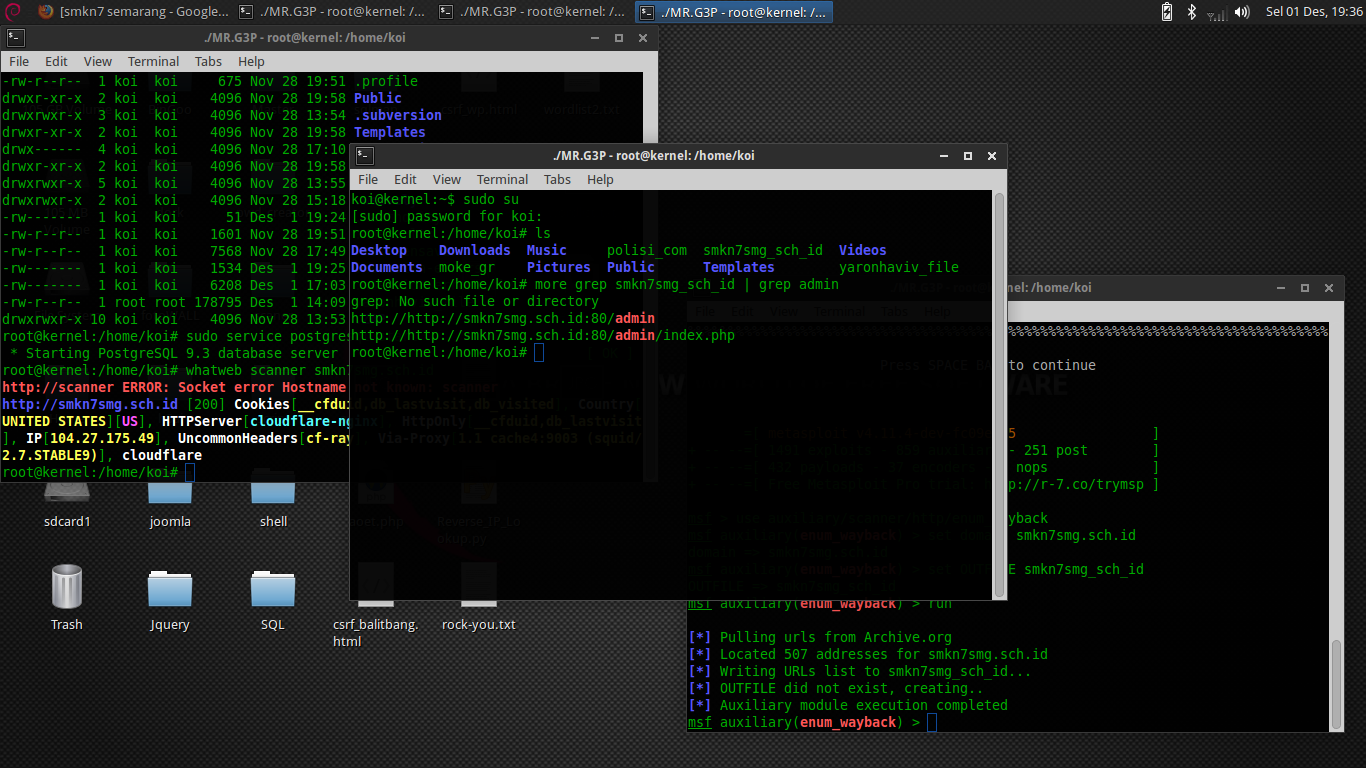
Task: Close the back-left terminal window
Action: 643,38
